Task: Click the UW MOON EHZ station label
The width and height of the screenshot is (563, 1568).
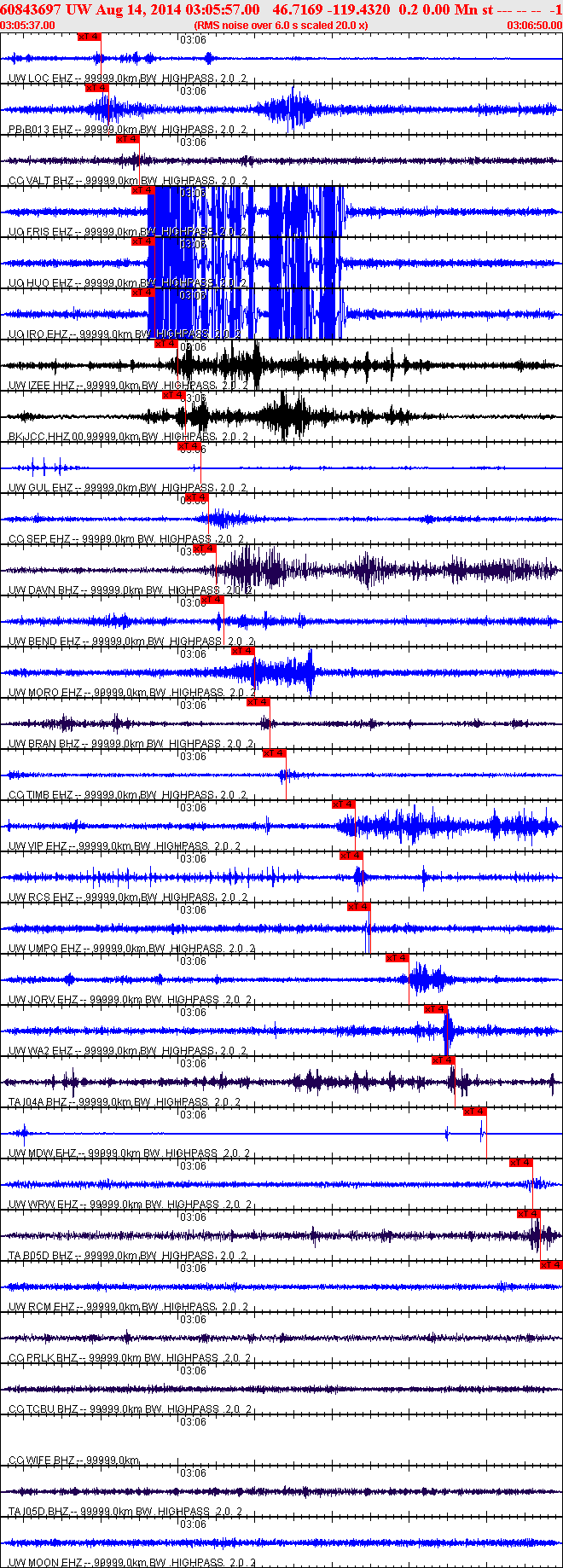Action: point(45,1563)
